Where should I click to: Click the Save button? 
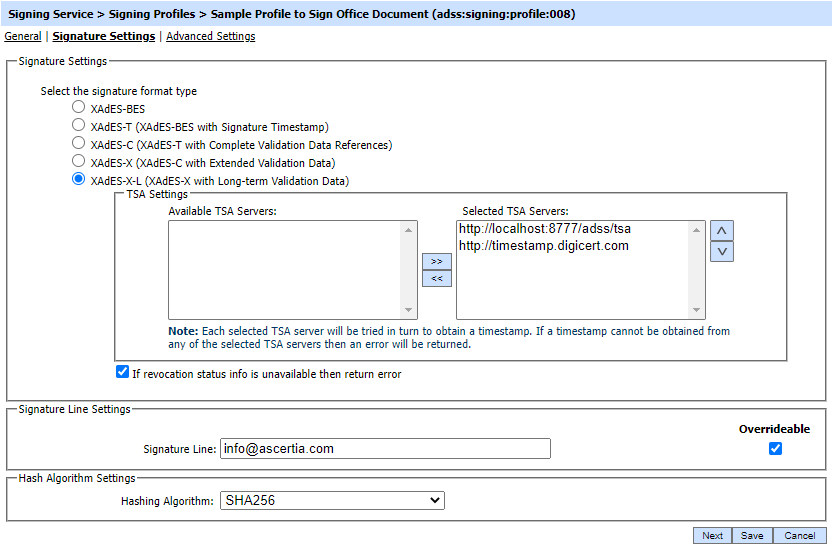(x=752, y=536)
